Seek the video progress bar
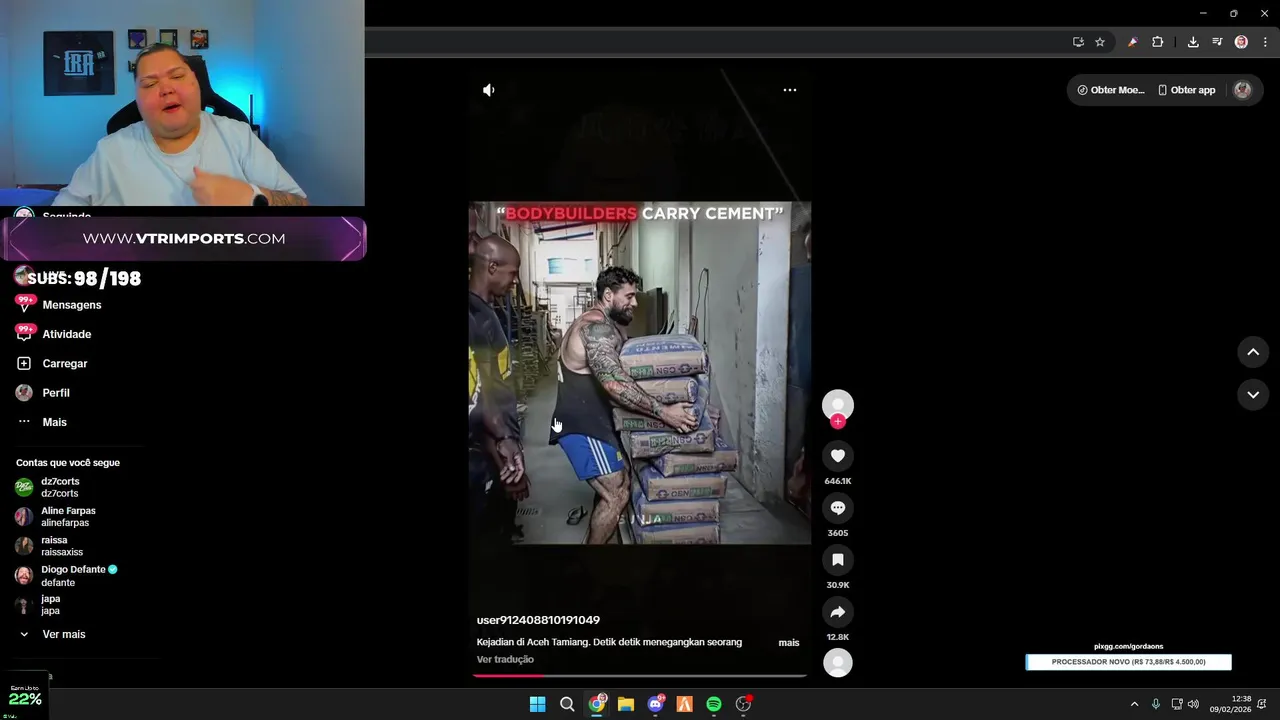 point(640,676)
